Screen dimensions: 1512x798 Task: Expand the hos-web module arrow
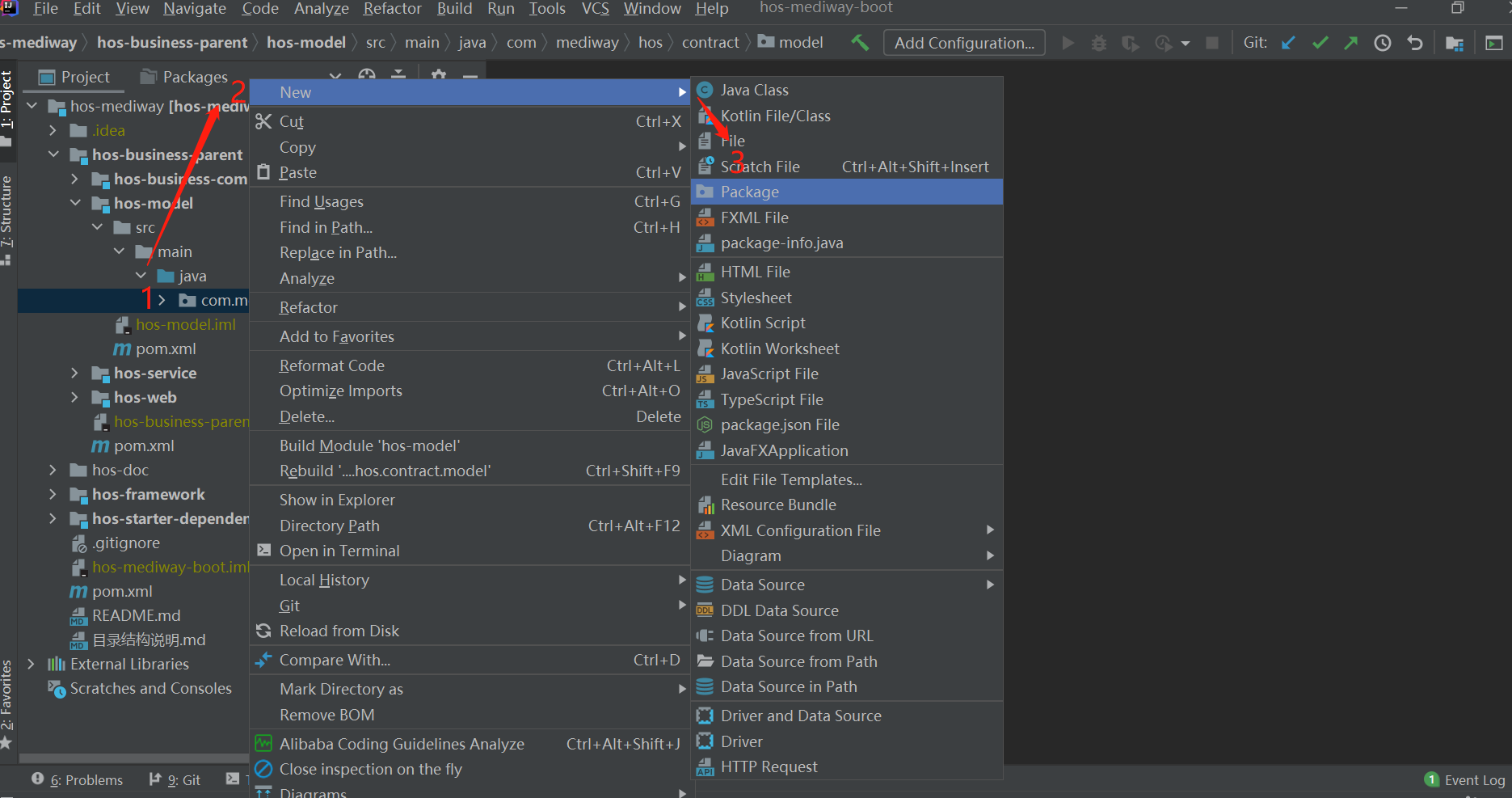point(74,397)
